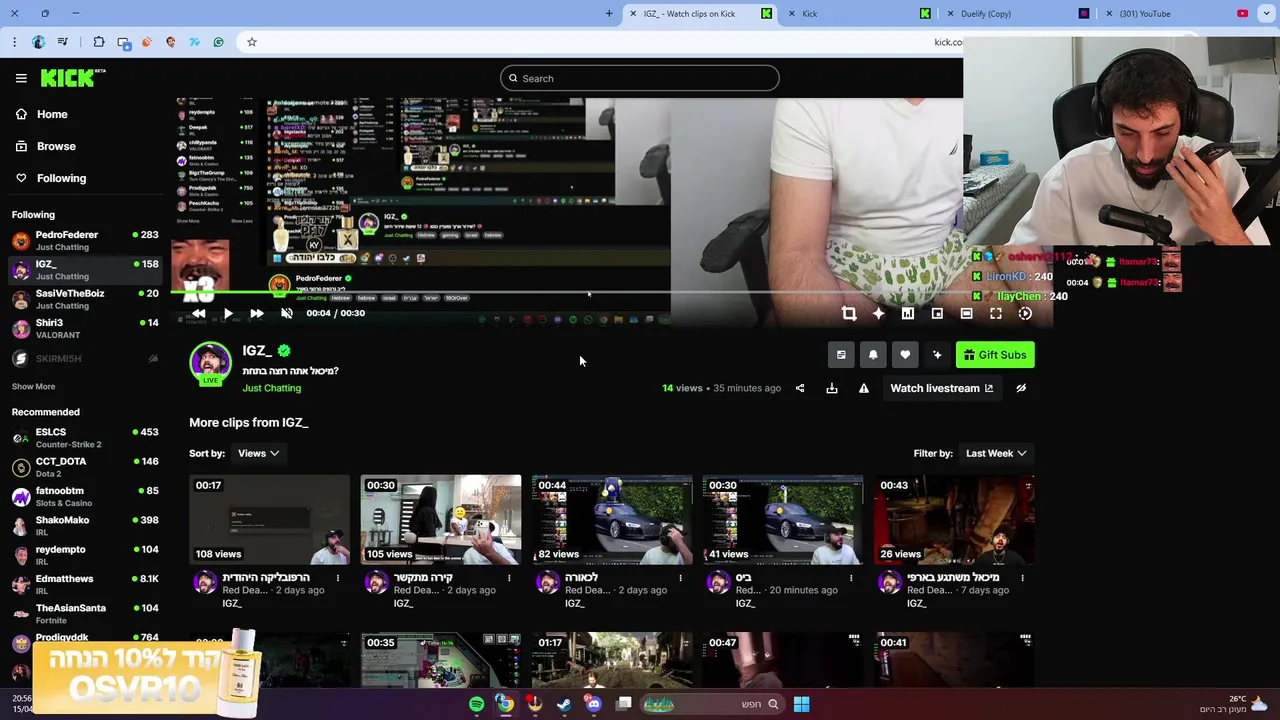Image resolution: width=1280 pixels, height=720 pixels.
Task: Report the clip via warning icon
Action: coord(864,388)
